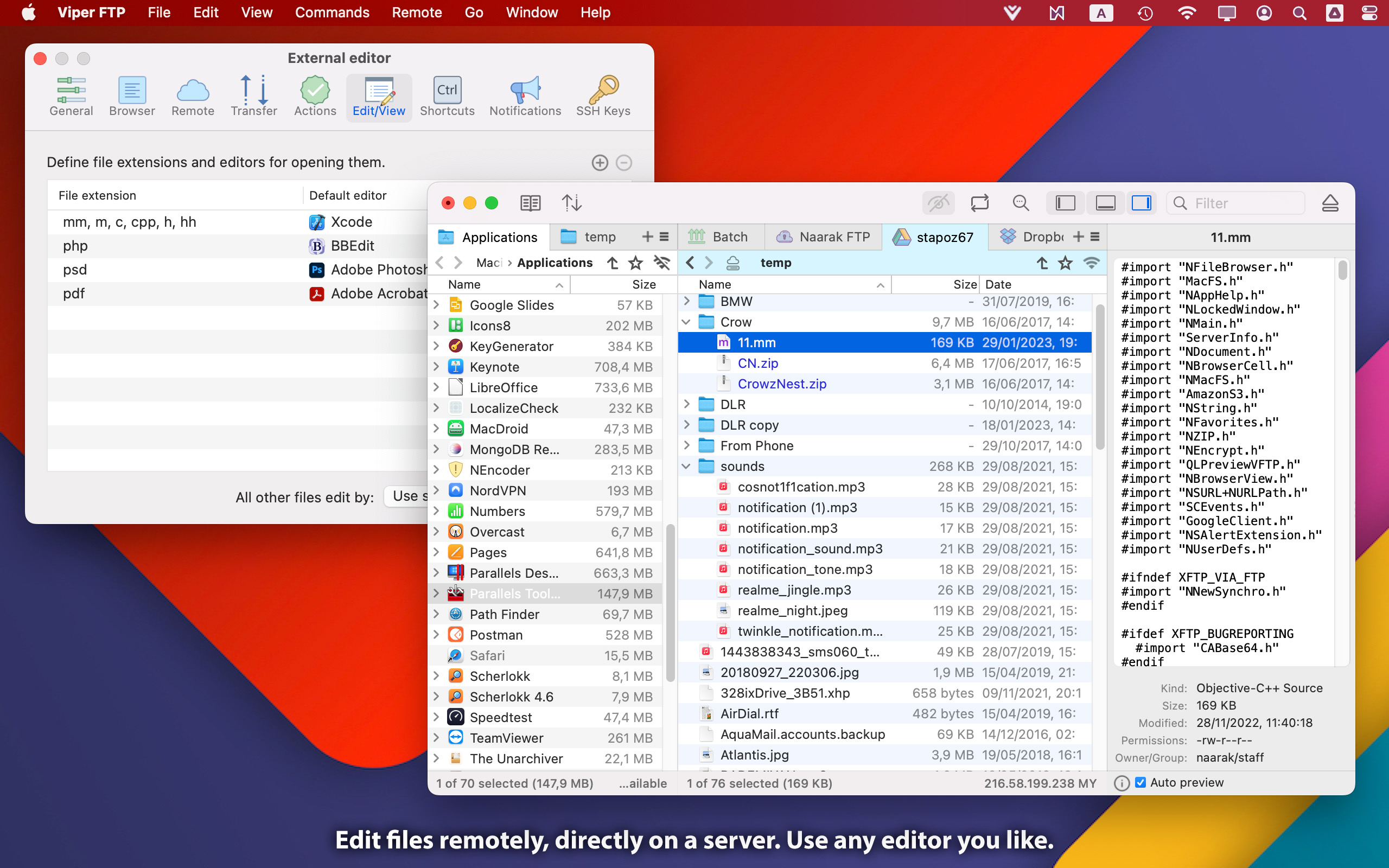Image resolution: width=1389 pixels, height=868 pixels.
Task: Collapse the Crow folder
Action: pyautogui.click(x=686, y=322)
